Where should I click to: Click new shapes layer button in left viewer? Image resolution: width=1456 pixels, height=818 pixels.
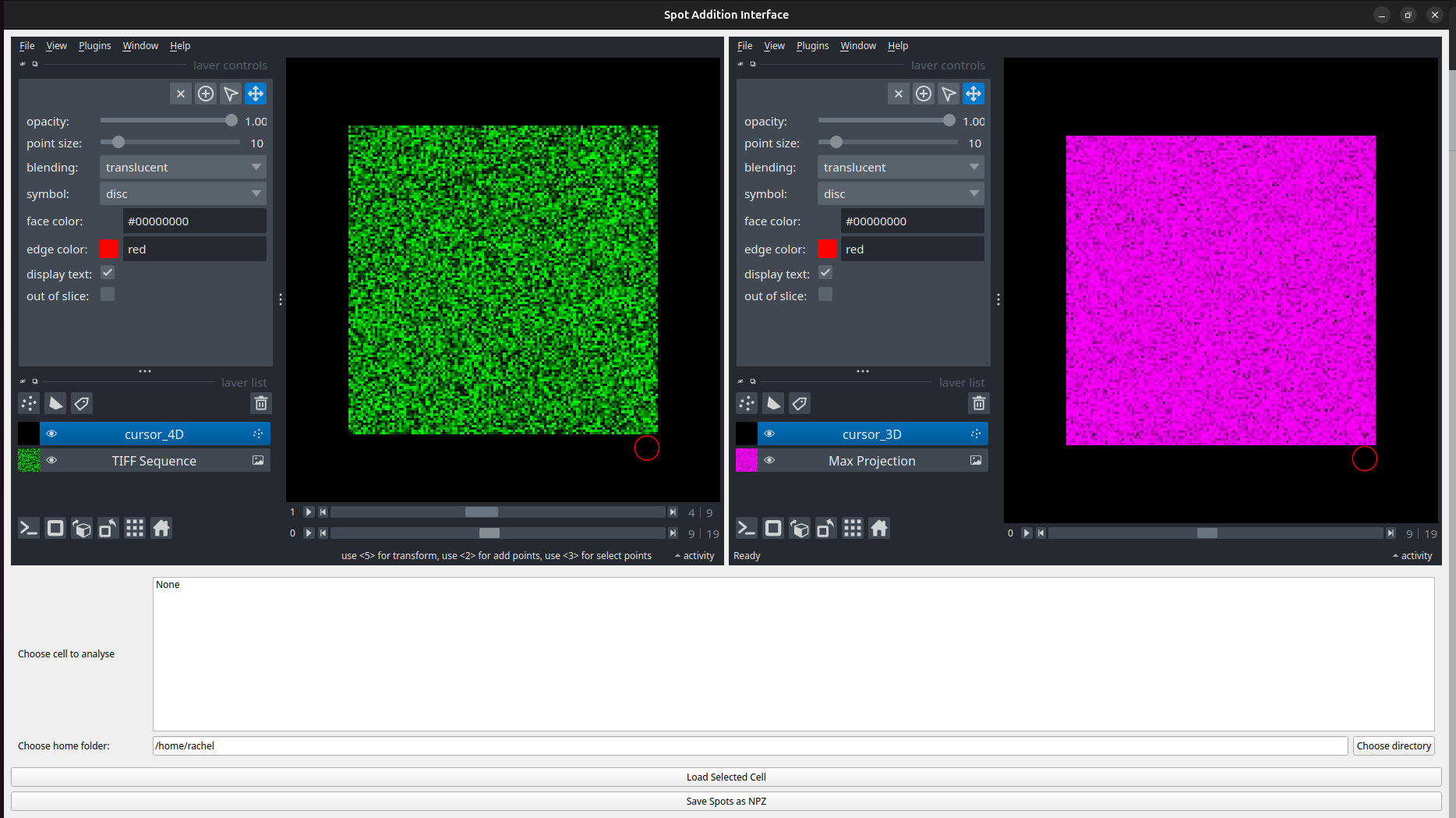tap(55, 403)
